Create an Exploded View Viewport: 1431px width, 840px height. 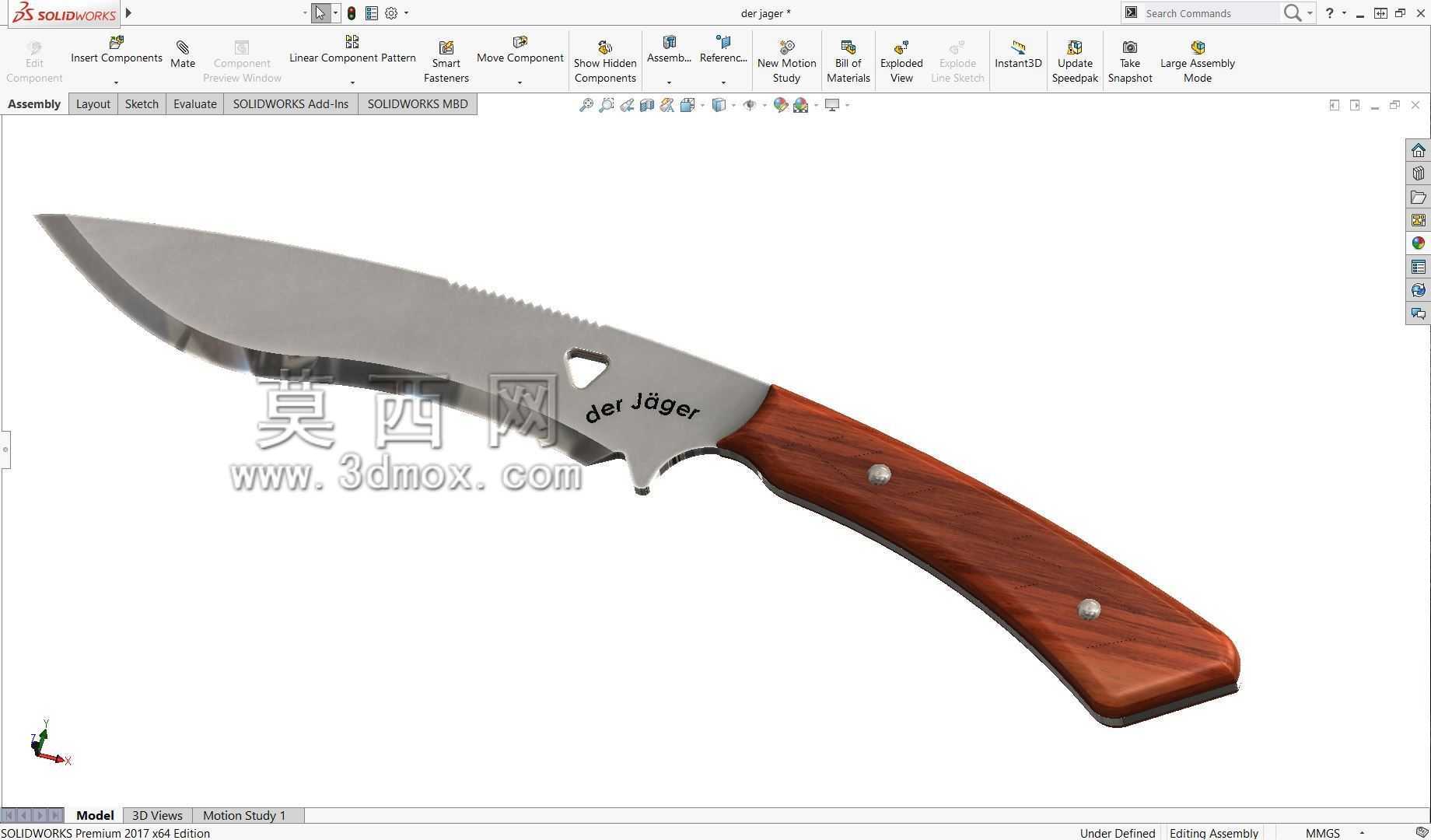click(901, 61)
